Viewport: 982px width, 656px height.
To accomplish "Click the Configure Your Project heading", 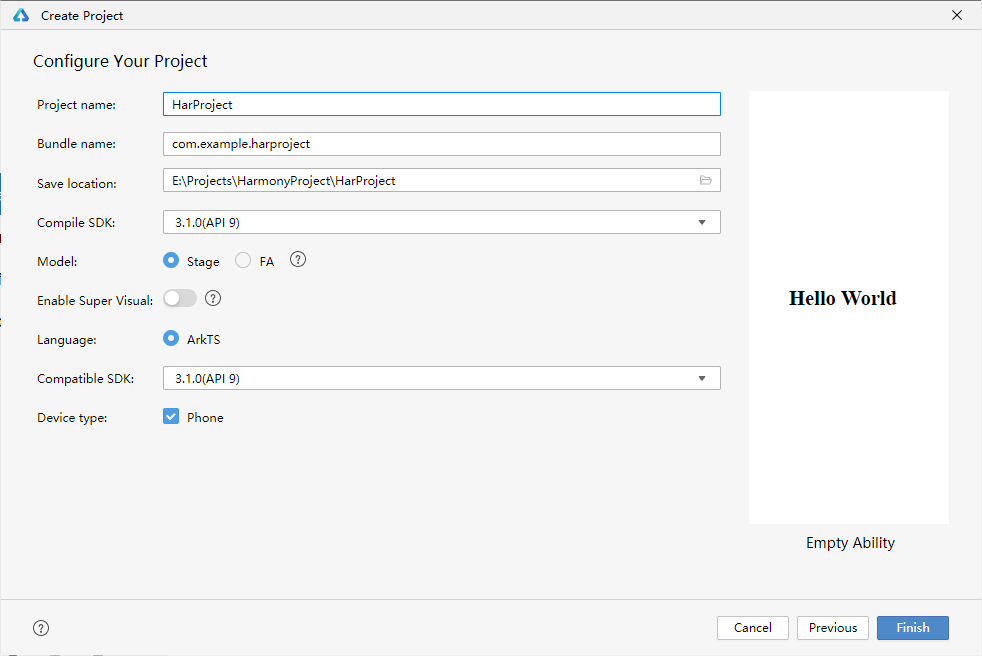I will (120, 61).
